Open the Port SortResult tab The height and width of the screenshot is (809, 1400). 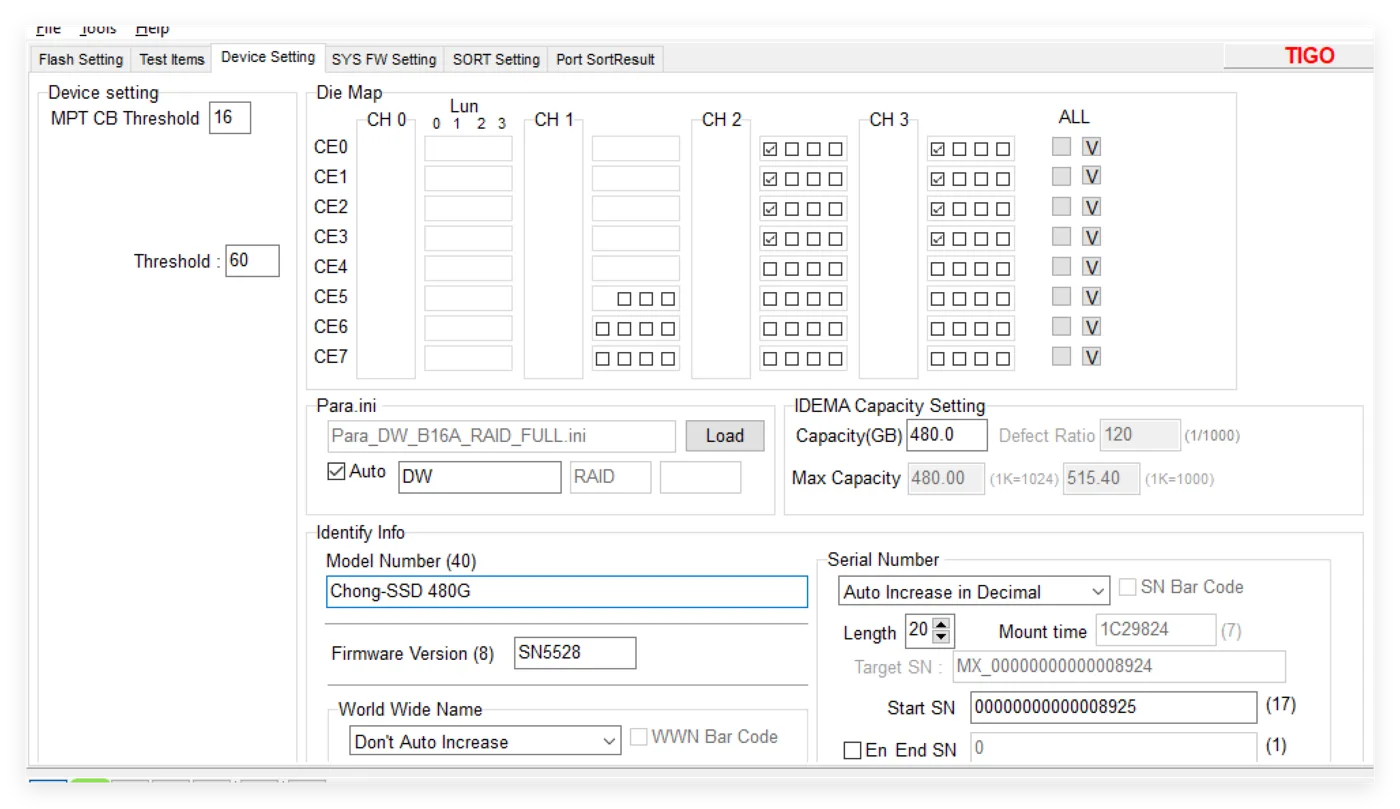pos(605,59)
